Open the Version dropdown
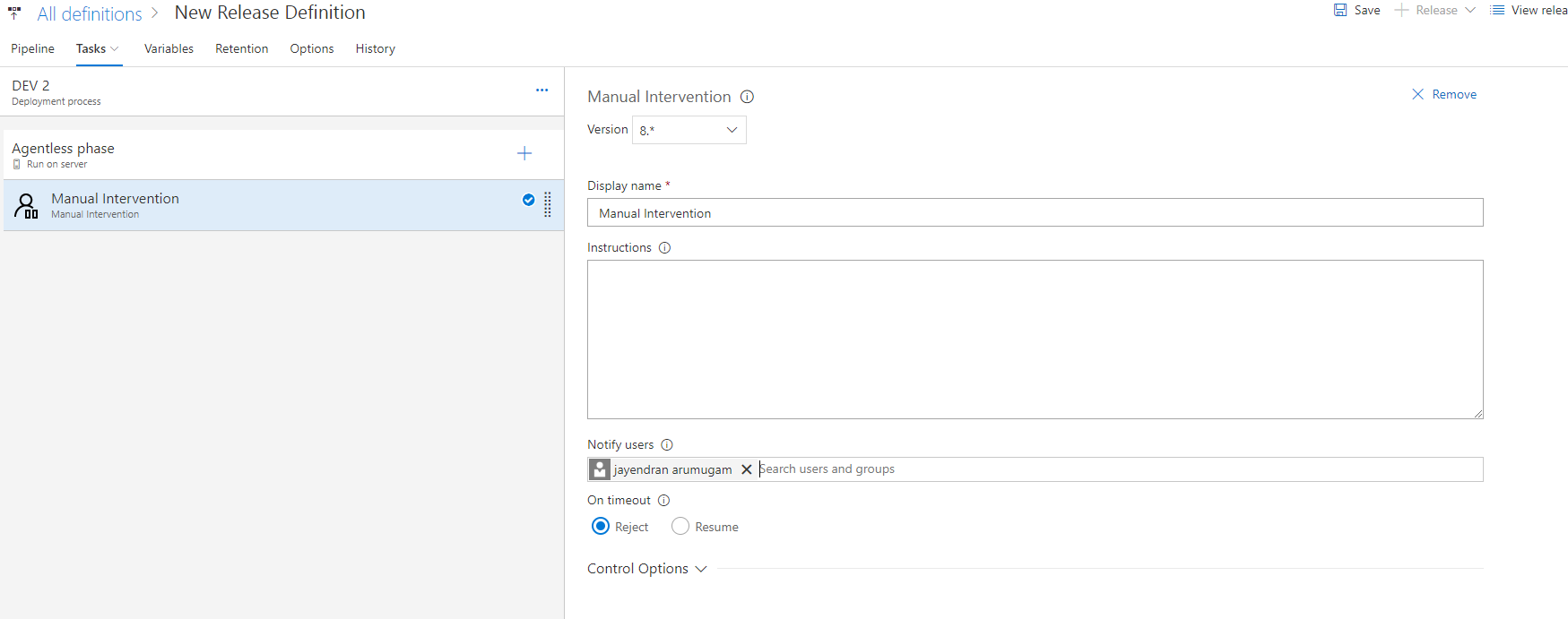Viewport: 1568px width, 619px height. (x=689, y=130)
